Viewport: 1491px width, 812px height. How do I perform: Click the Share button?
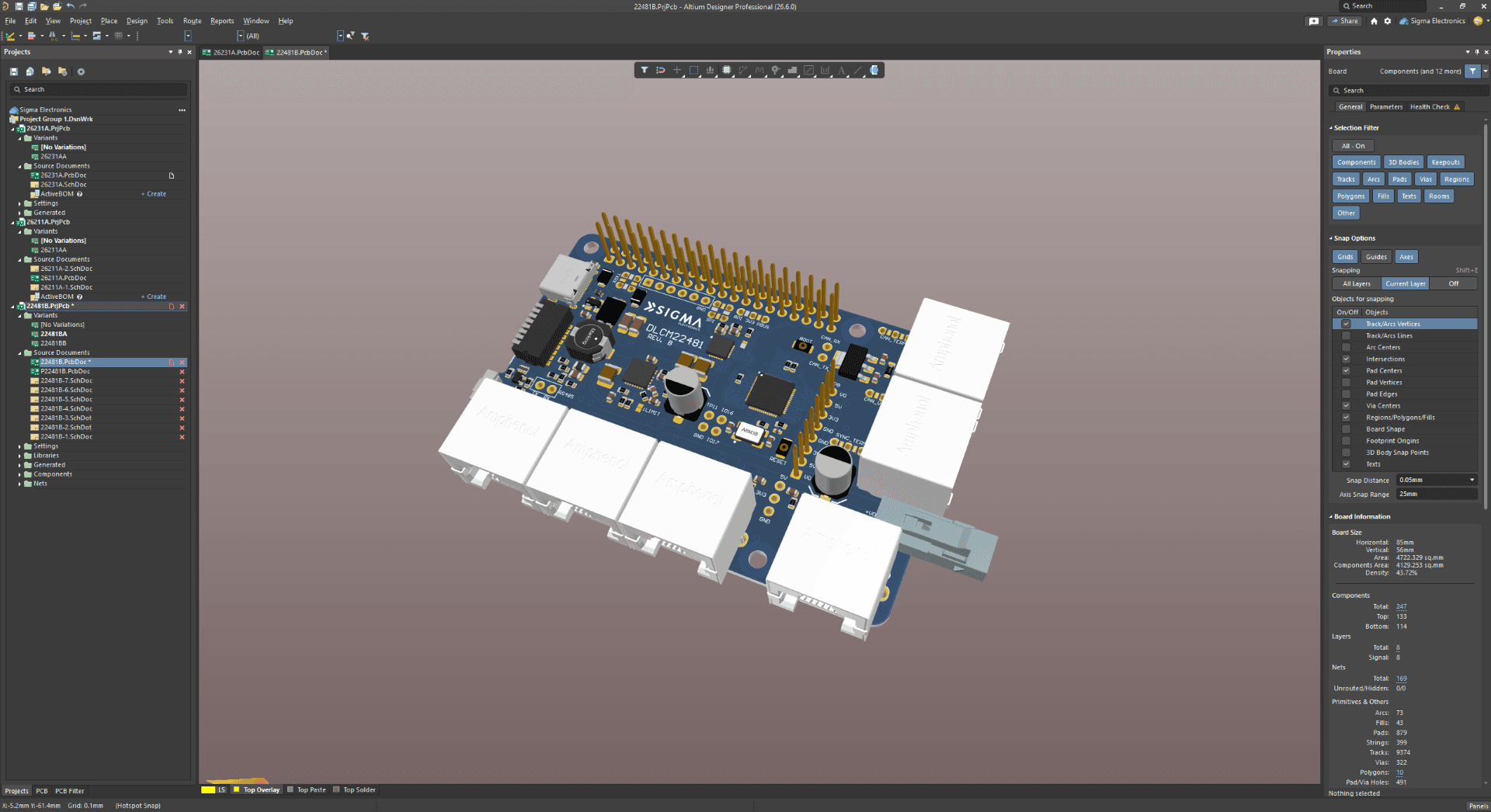coord(1345,21)
